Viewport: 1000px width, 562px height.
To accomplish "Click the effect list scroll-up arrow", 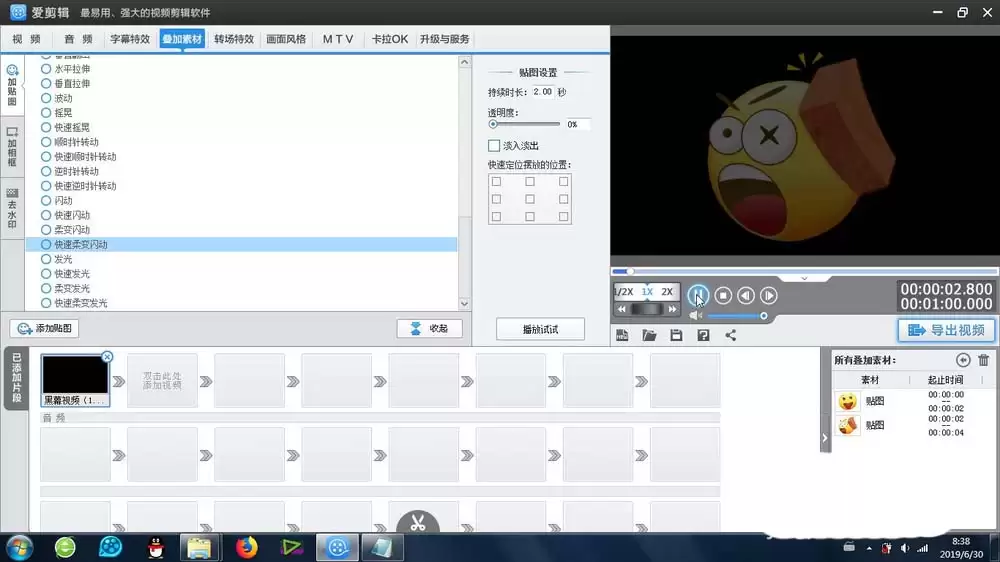I will [x=464, y=62].
